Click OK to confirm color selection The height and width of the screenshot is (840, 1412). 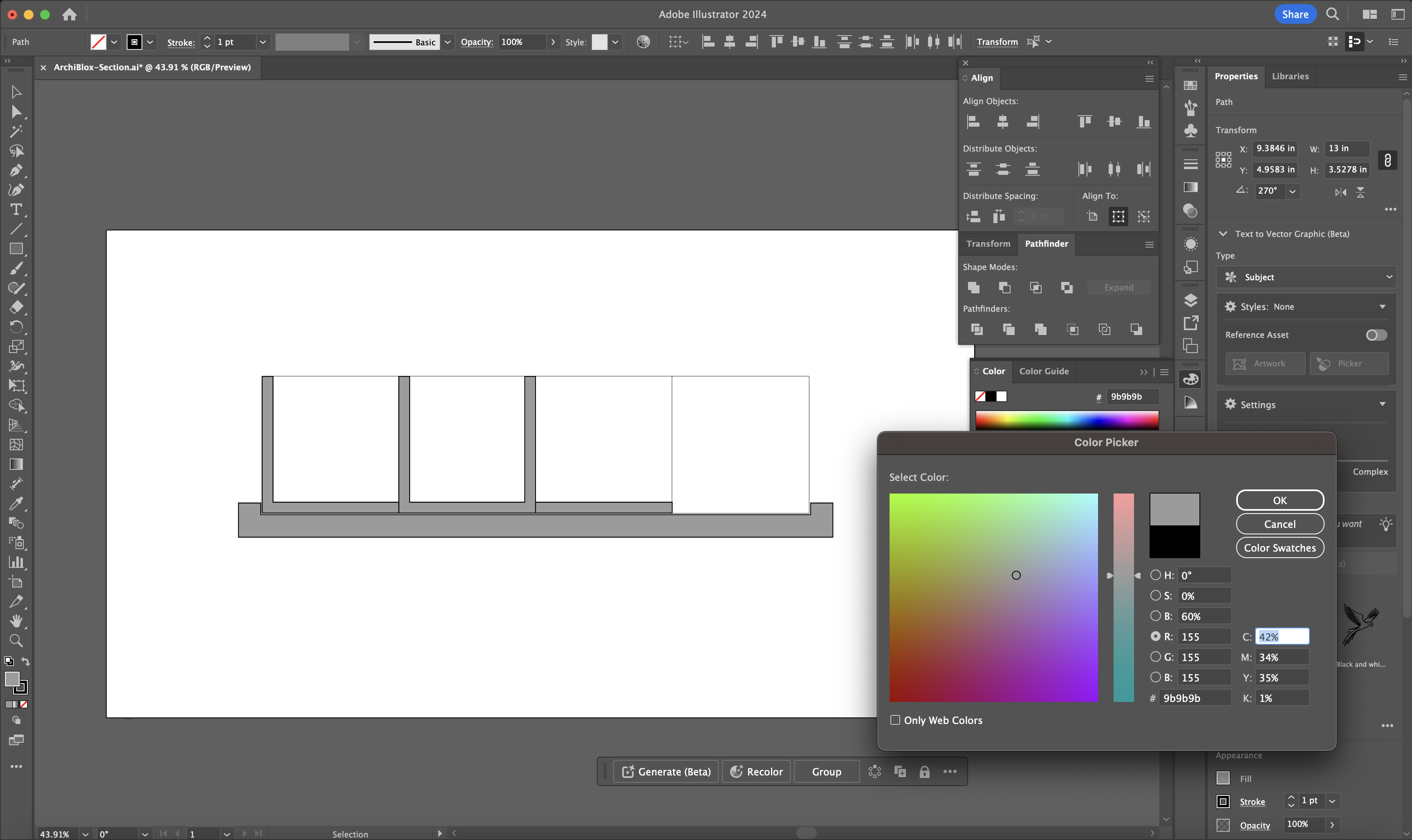point(1279,500)
